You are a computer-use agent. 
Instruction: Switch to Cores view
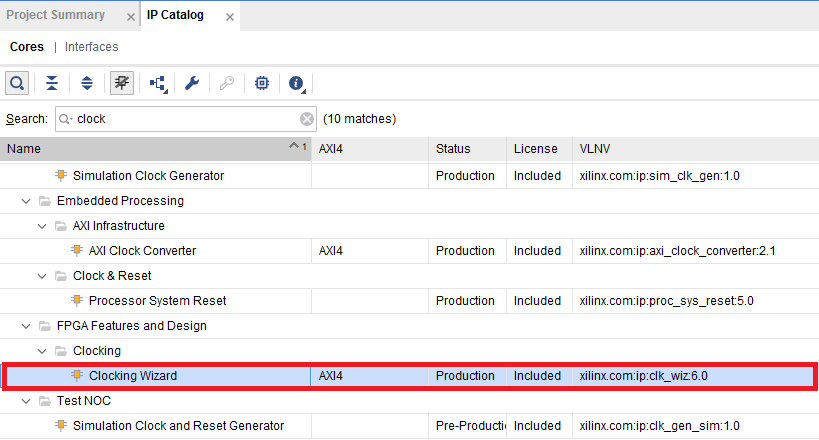pos(27,47)
